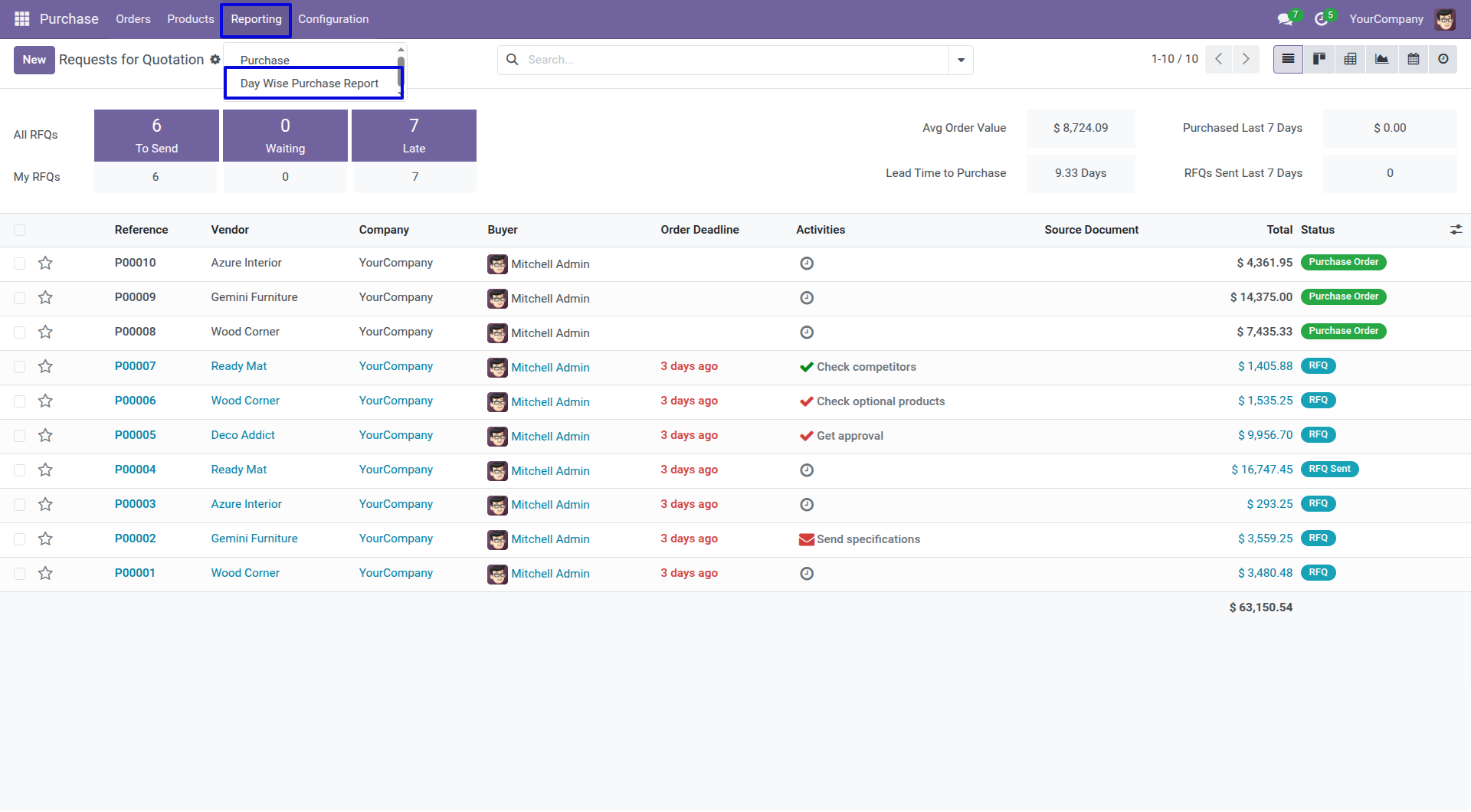Screen dimensions: 1471x812
Task: Open the Orders menu
Action: [133, 19]
